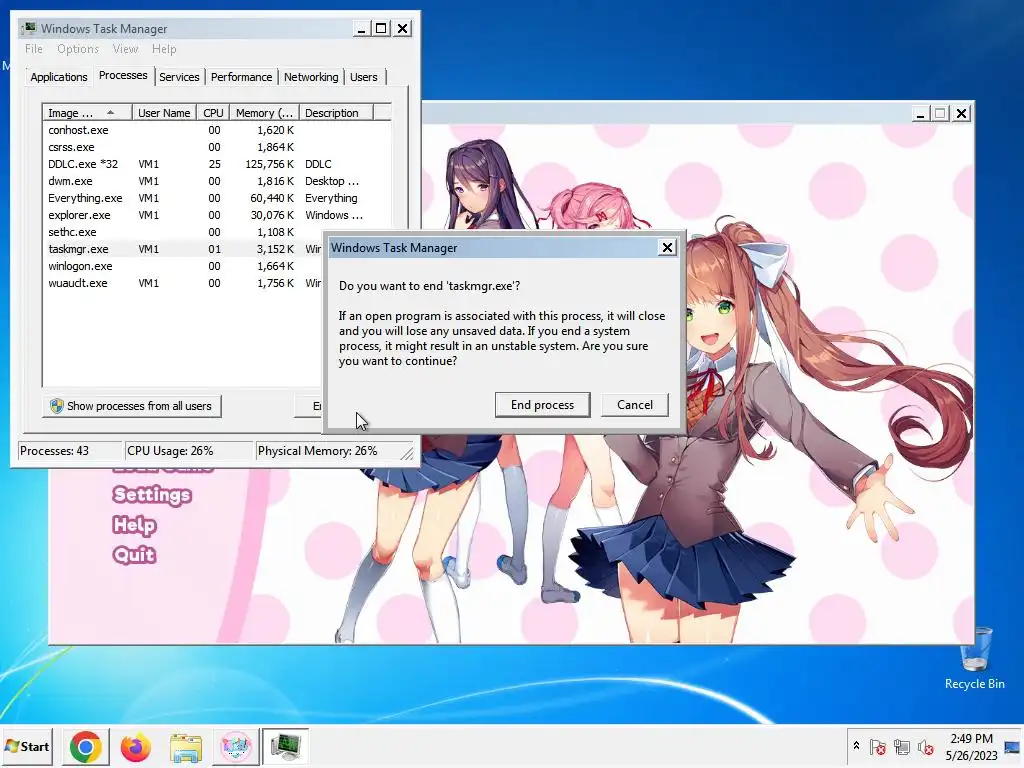Confirm with the End process button

point(542,405)
